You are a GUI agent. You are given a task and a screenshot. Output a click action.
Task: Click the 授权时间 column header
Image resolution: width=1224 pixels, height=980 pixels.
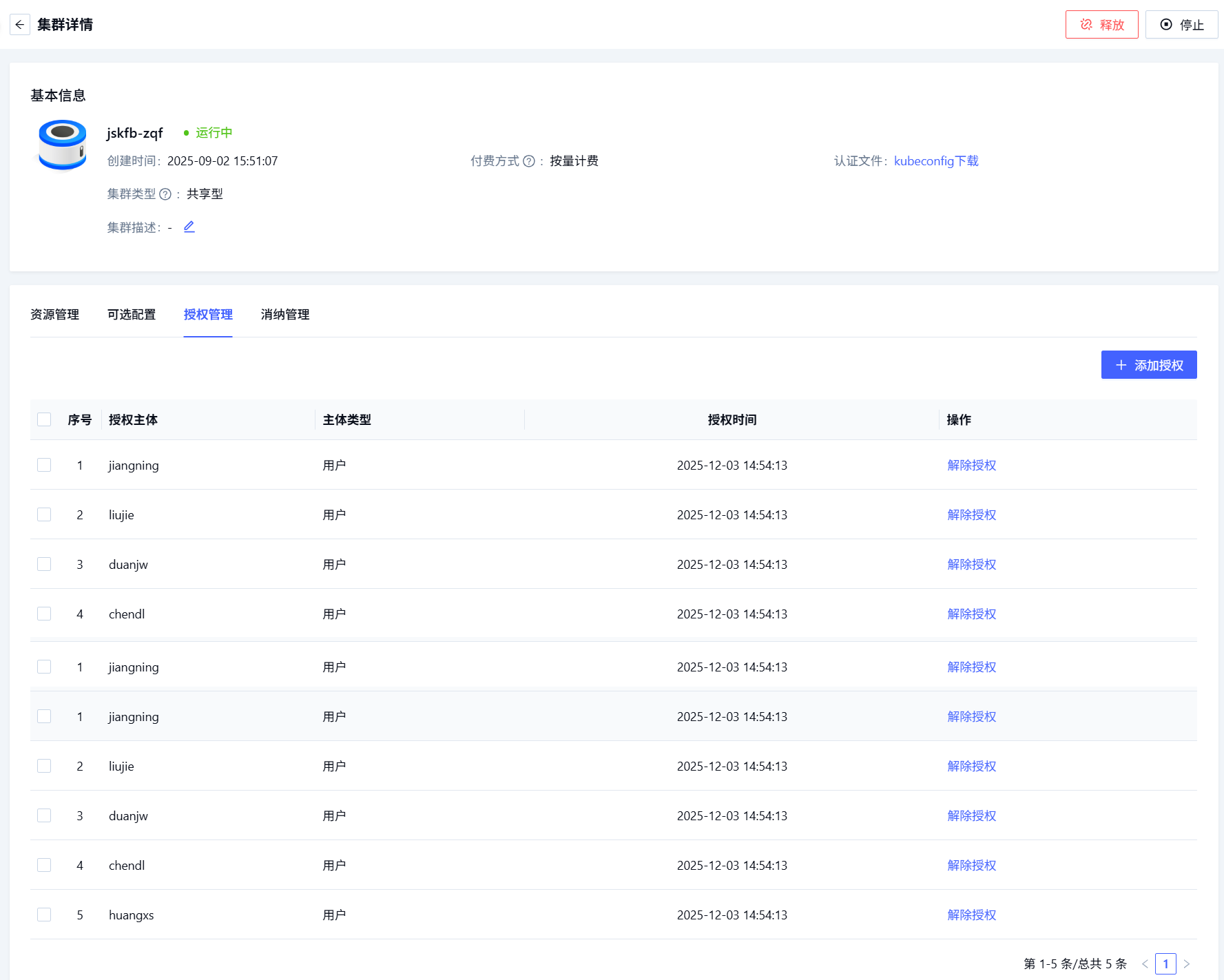tap(732, 419)
